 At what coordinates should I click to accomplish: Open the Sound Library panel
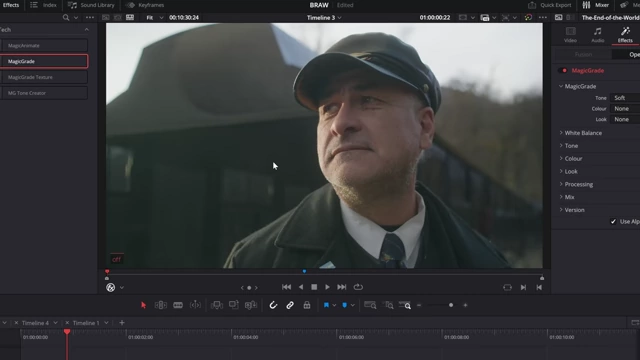pos(91,5)
